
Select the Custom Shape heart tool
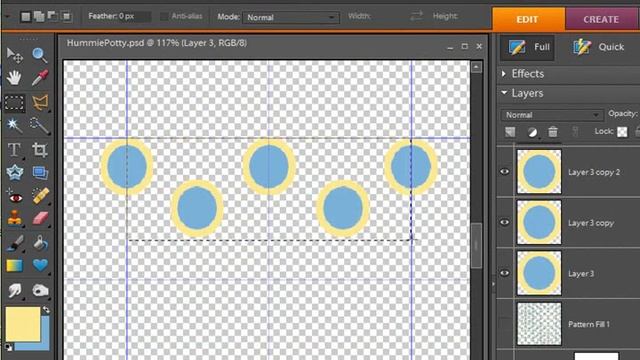point(40,265)
